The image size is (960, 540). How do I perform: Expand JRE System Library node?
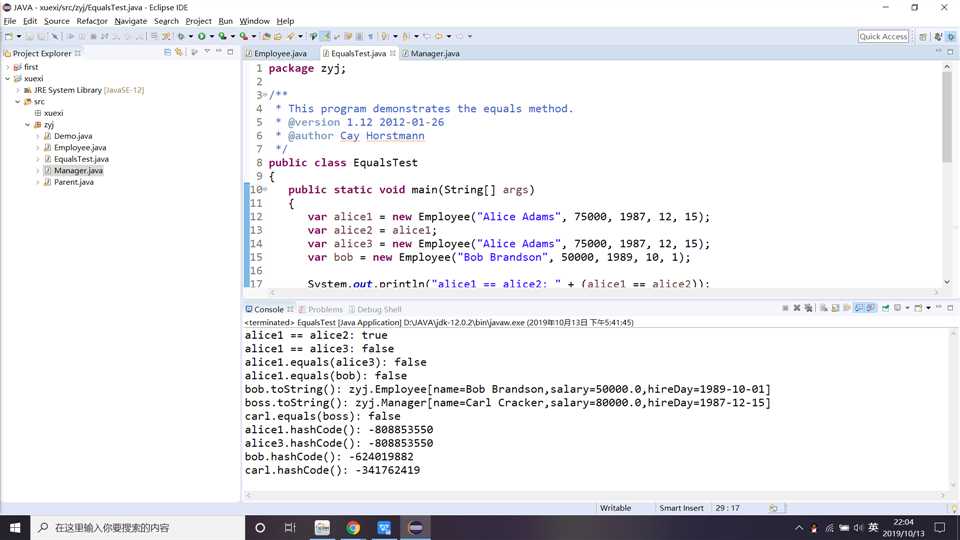click(x=18, y=90)
